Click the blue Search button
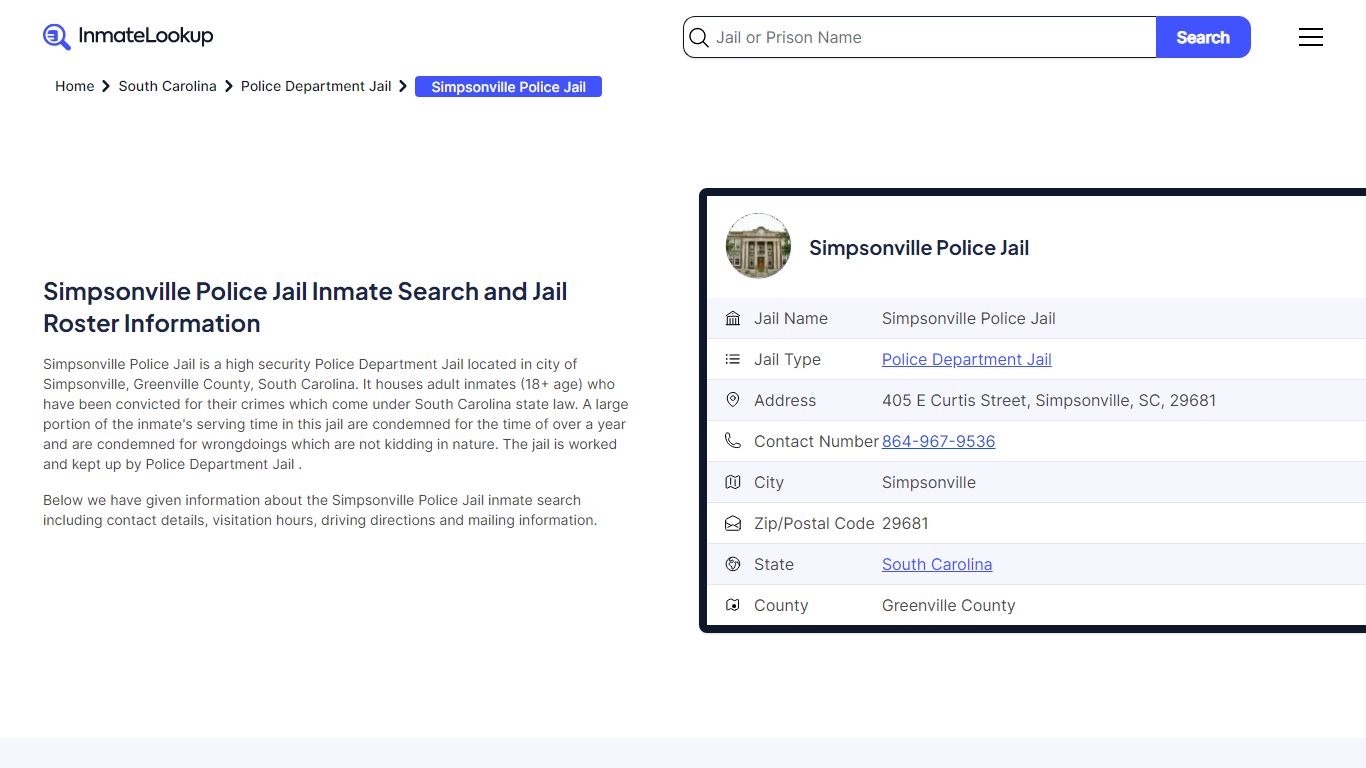This screenshot has height=768, width=1366. (1203, 37)
